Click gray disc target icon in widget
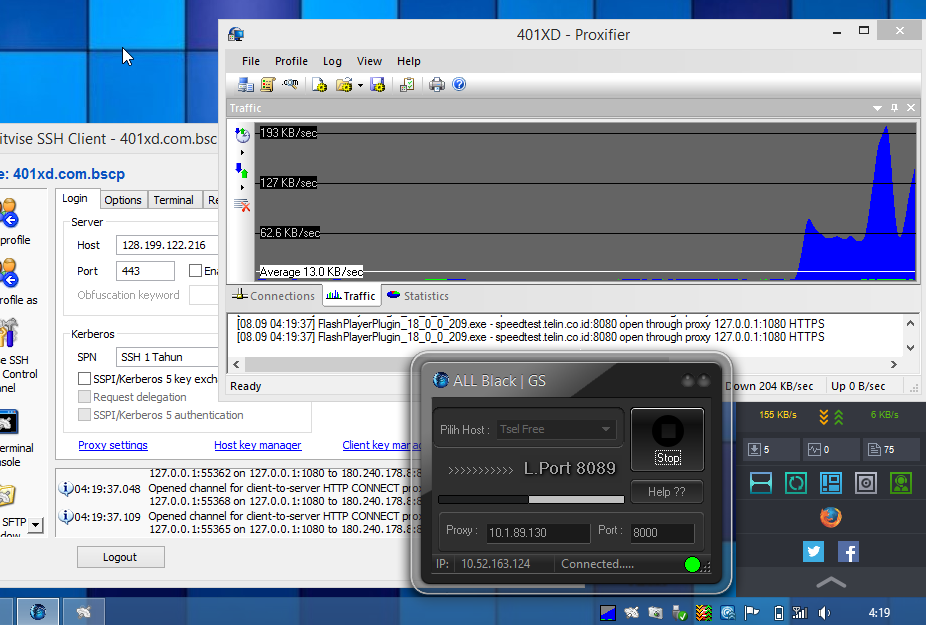The width and height of the screenshot is (926, 625). pos(866,483)
